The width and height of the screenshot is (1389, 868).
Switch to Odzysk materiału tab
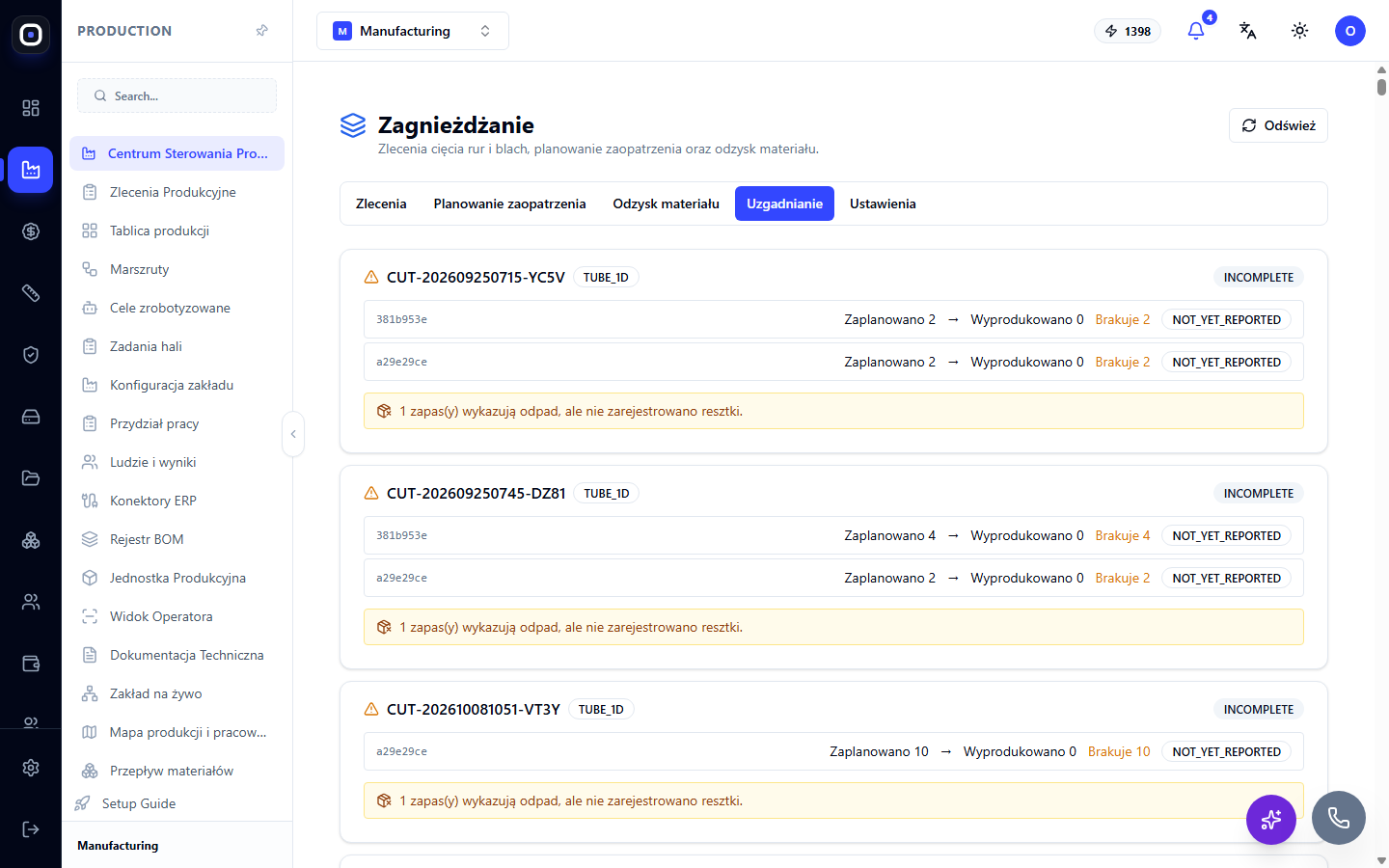click(x=667, y=203)
